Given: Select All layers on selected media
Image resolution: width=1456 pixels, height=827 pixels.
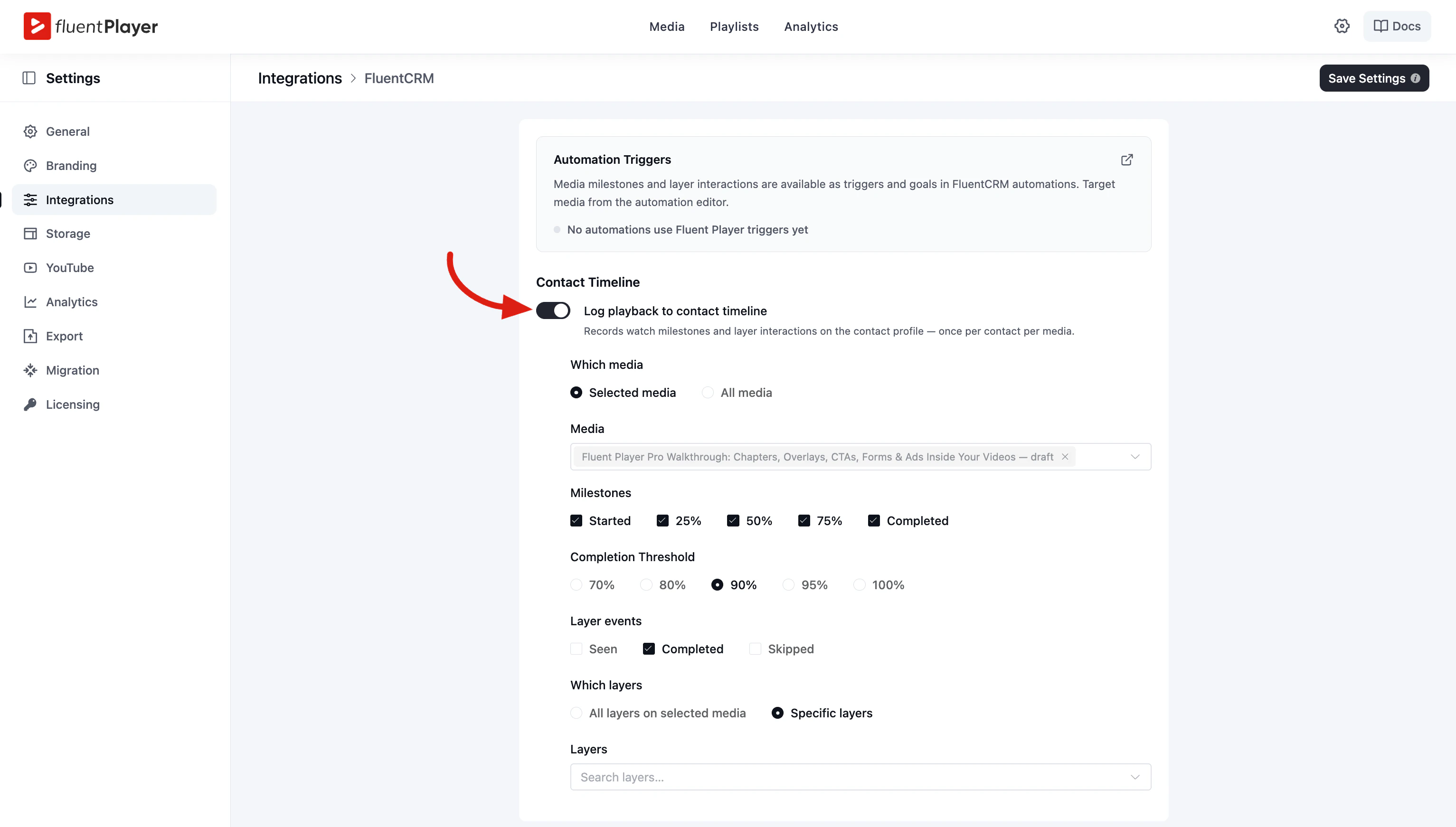Looking at the screenshot, I should (576, 713).
